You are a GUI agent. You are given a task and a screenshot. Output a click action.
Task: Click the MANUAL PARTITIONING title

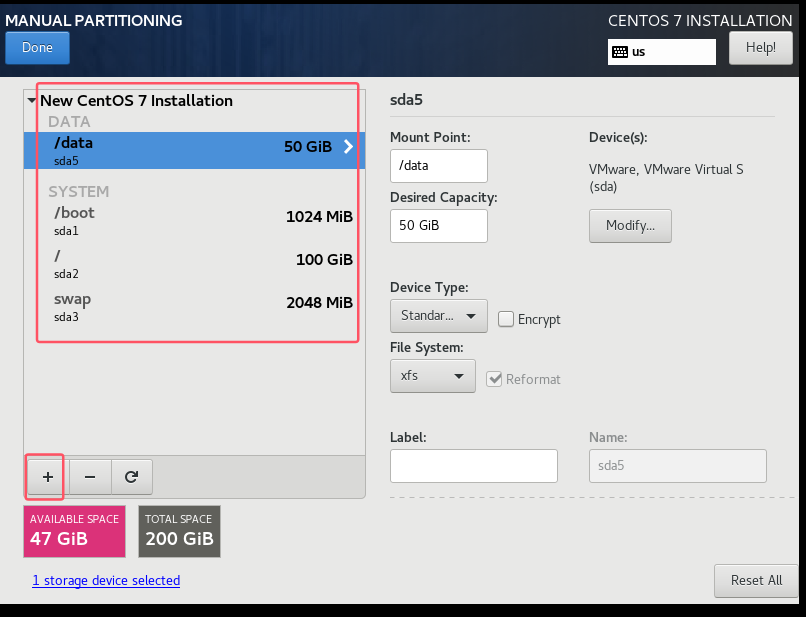94,21
